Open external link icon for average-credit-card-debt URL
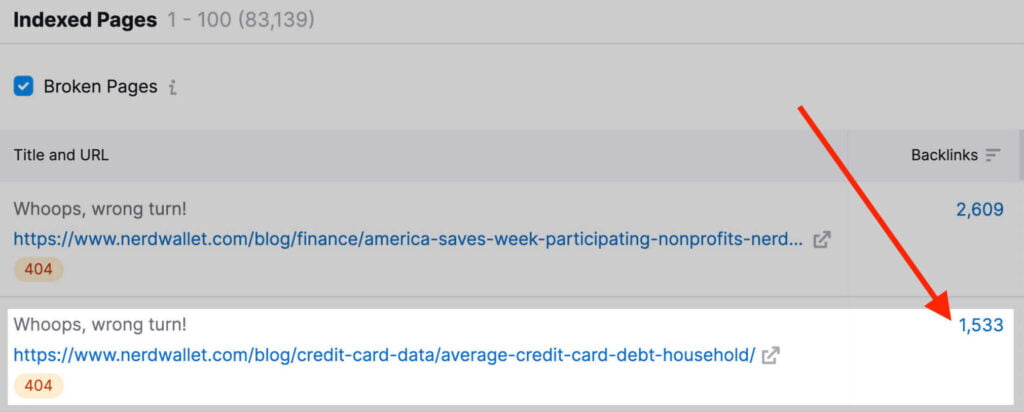This screenshot has height=412, width=1024. pos(770,355)
